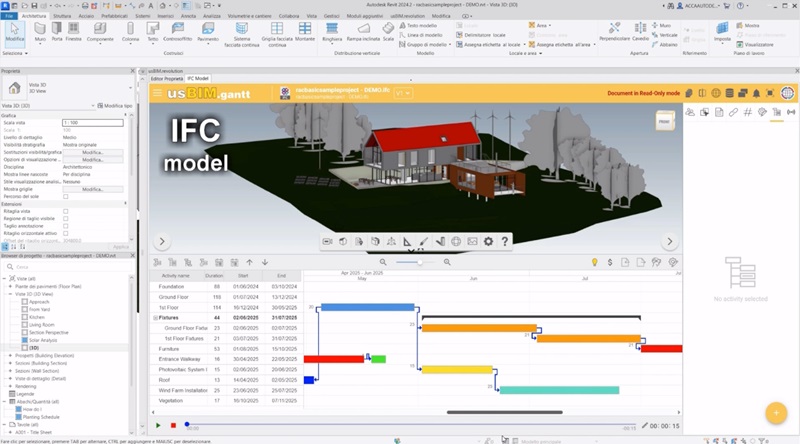The image size is (800, 444).
Task: Select the Scala stair tool
Action: (x=388, y=32)
